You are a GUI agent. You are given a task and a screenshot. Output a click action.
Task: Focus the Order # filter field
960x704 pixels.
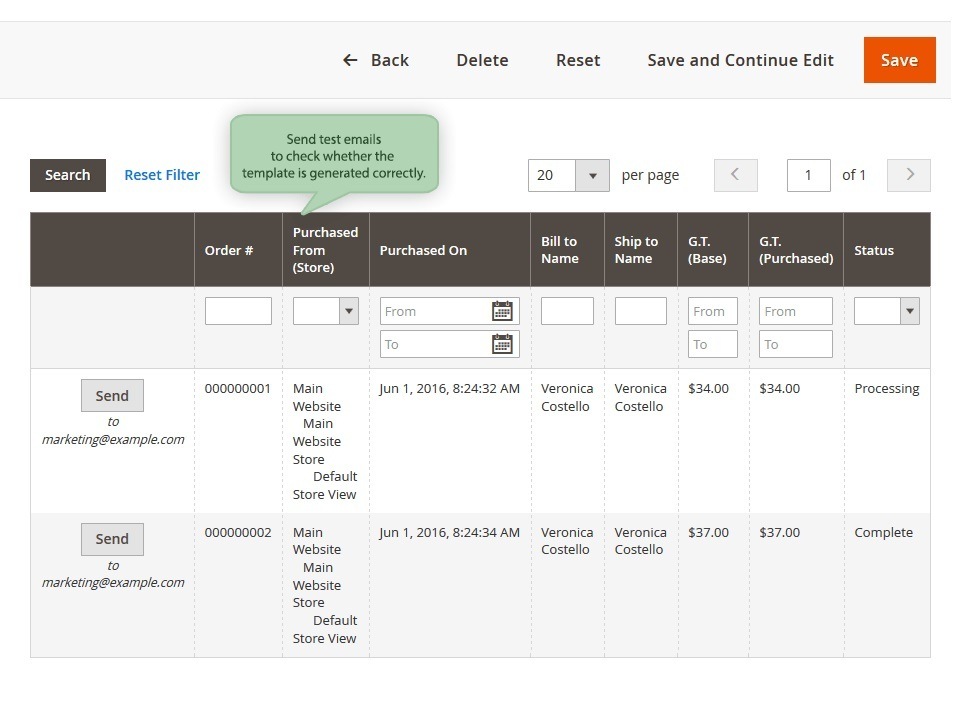[x=238, y=311]
